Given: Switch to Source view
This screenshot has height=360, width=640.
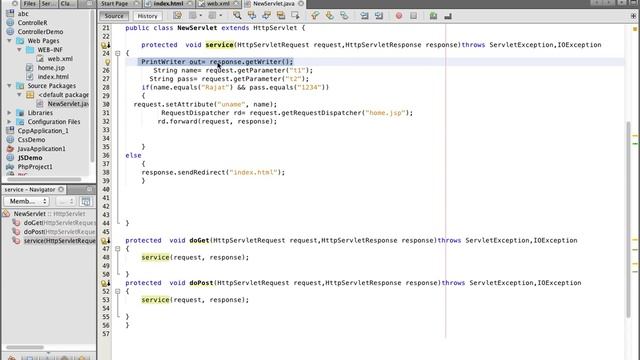Looking at the screenshot, I should pyautogui.click(x=114, y=16).
